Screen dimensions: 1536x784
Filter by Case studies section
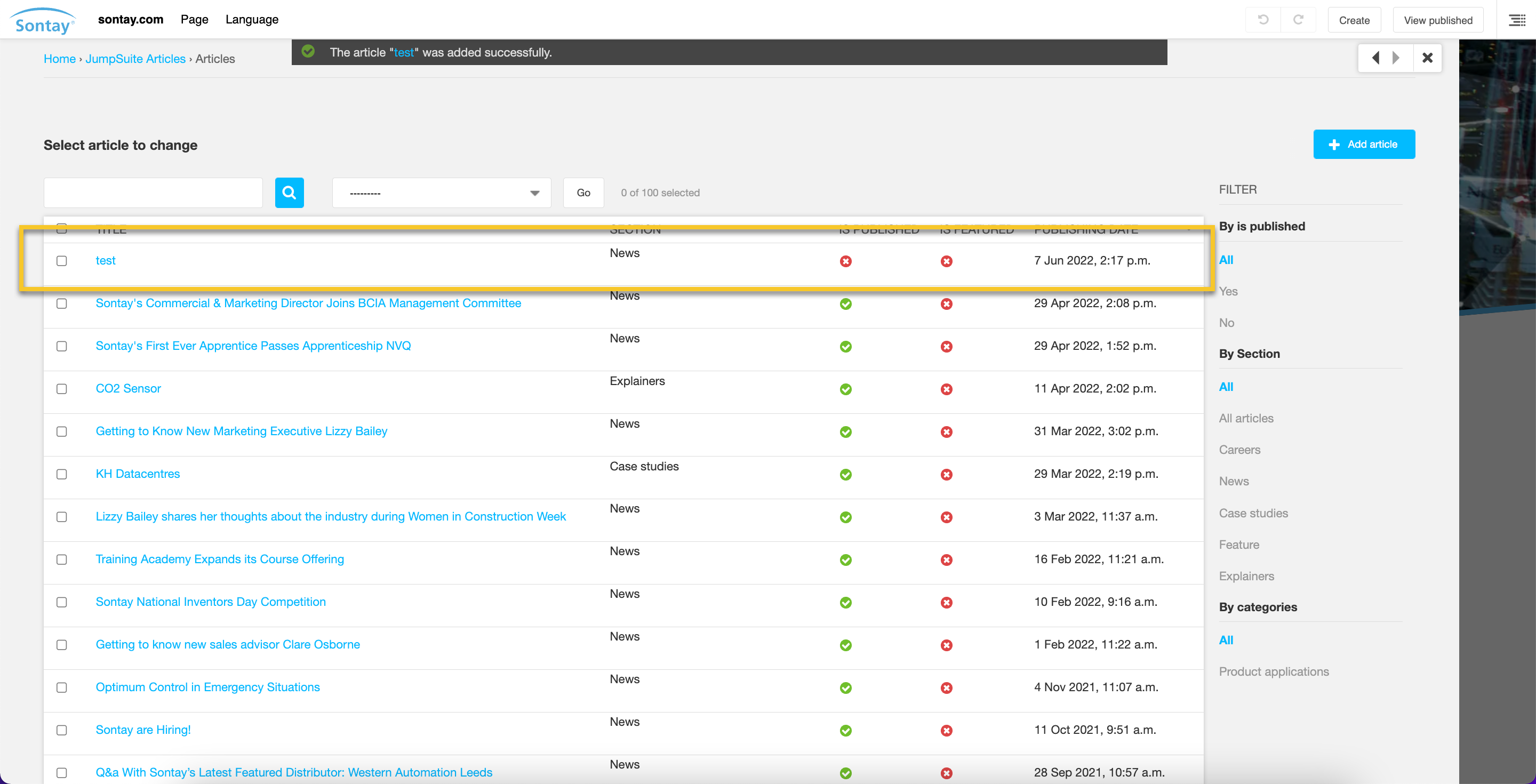[x=1253, y=513]
